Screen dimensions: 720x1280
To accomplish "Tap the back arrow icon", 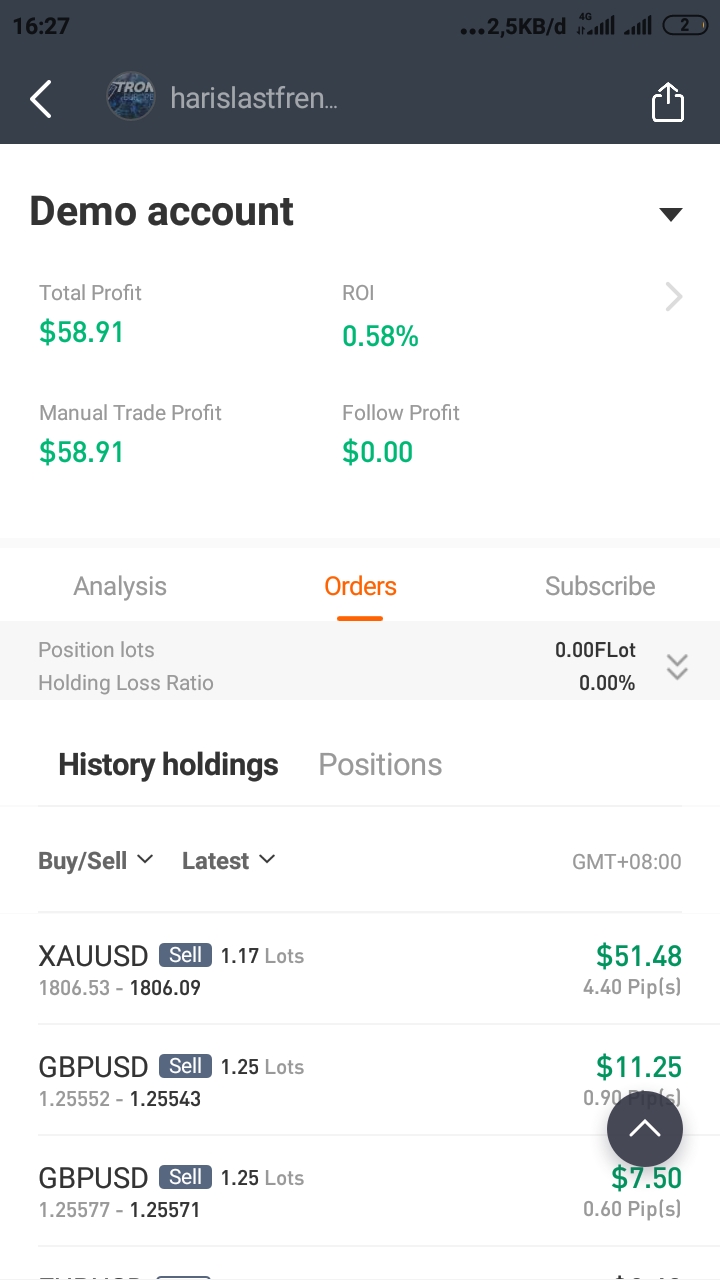I will 40,99.
